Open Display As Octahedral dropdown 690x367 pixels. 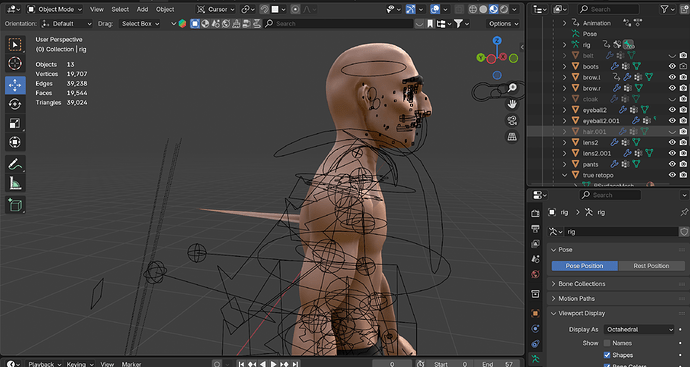[x=638, y=329]
